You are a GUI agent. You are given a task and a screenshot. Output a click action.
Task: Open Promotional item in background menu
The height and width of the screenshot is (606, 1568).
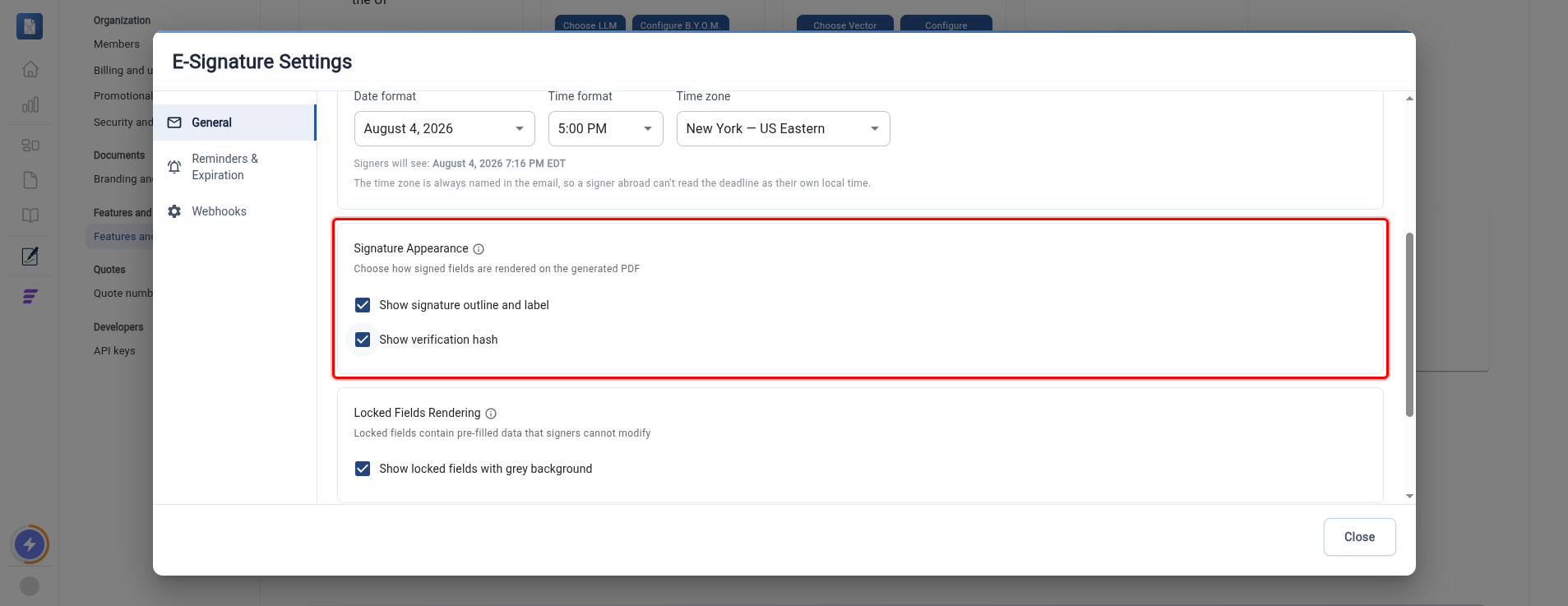click(123, 96)
